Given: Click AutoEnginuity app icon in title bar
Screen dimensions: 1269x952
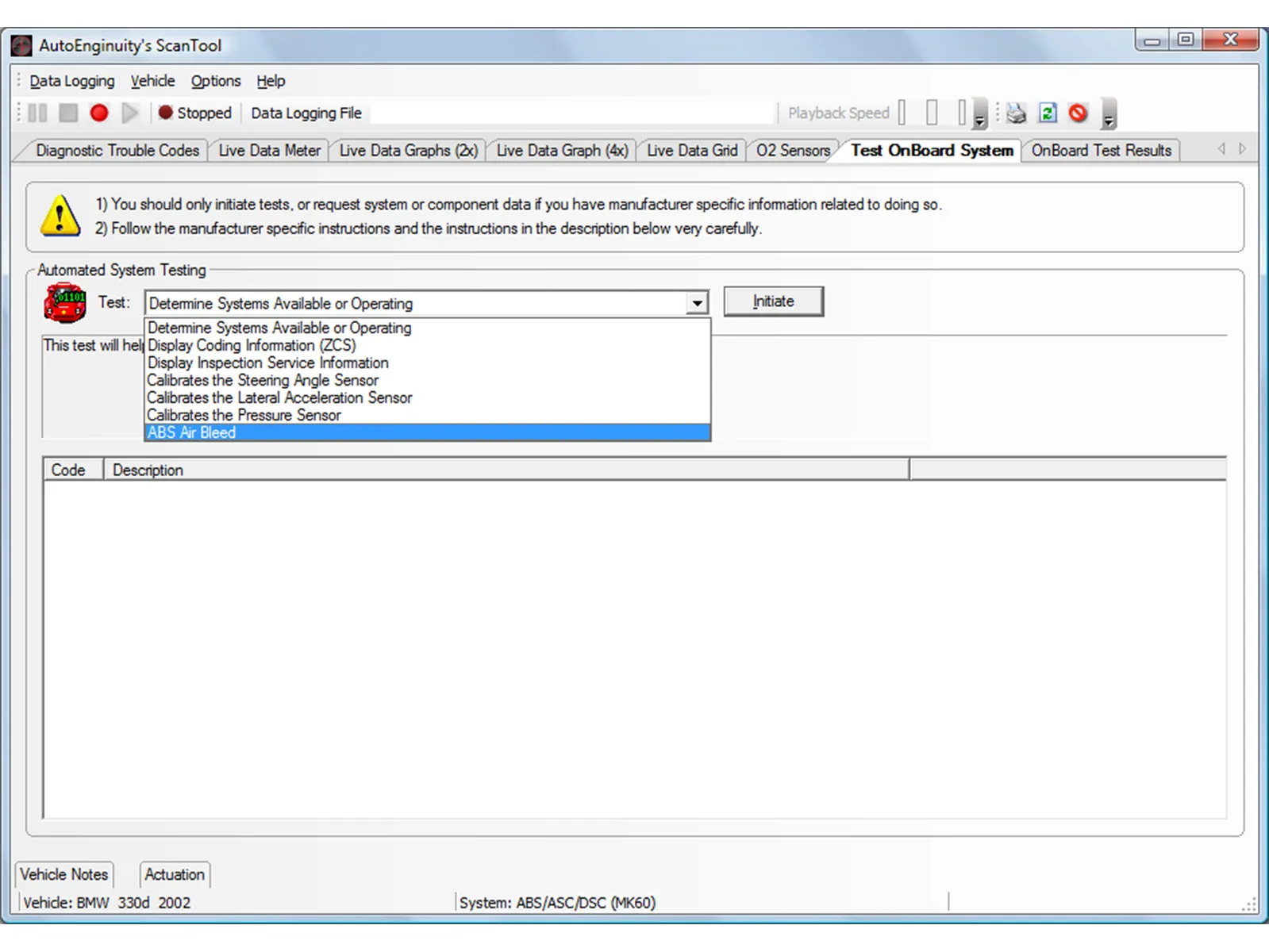Looking at the screenshot, I should pos(21,45).
